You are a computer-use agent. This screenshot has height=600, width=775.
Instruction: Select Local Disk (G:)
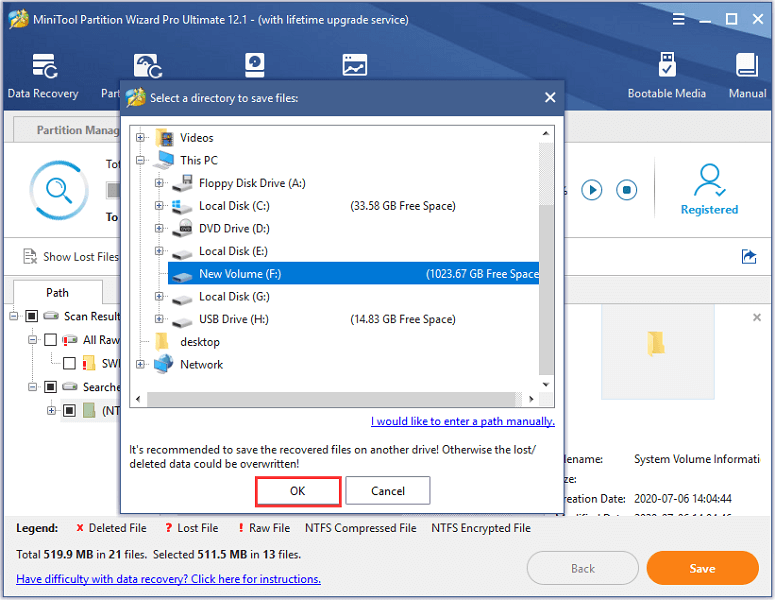(x=234, y=297)
